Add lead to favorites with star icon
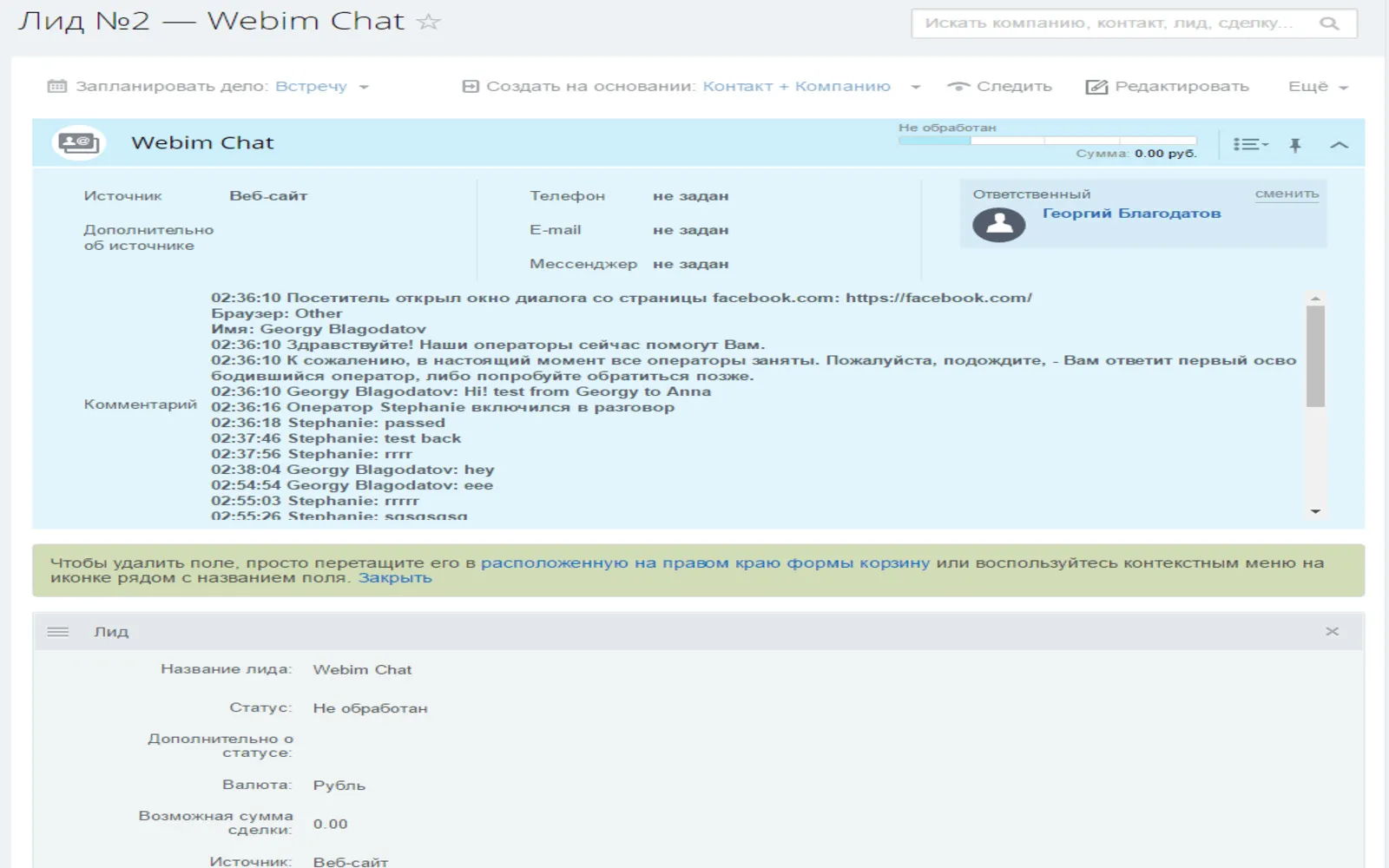The height and width of the screenshot is (868, 1389). pyautogui.click(x=429, y=22)
